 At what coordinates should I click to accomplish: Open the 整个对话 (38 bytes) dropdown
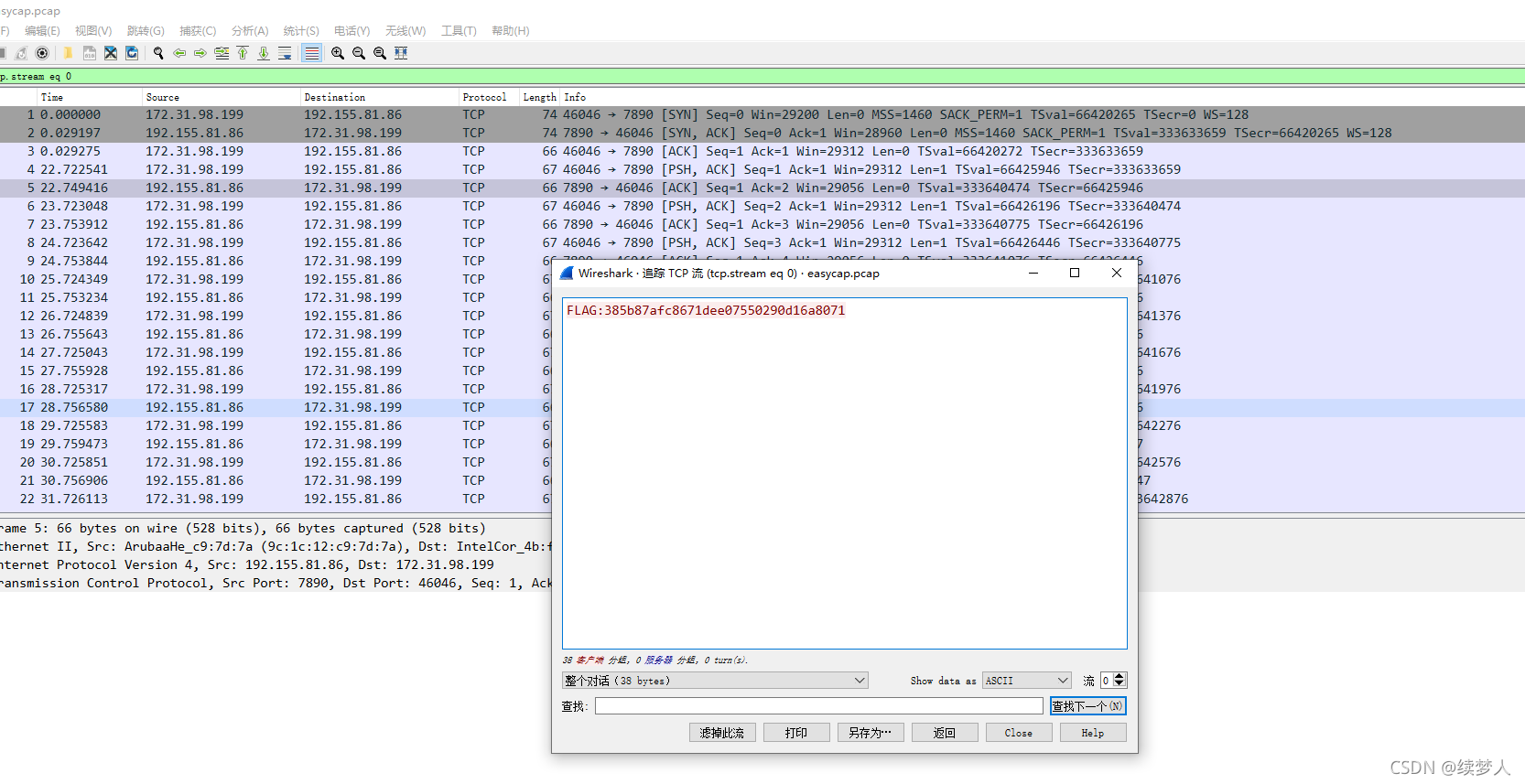click(x=715, y=681)
